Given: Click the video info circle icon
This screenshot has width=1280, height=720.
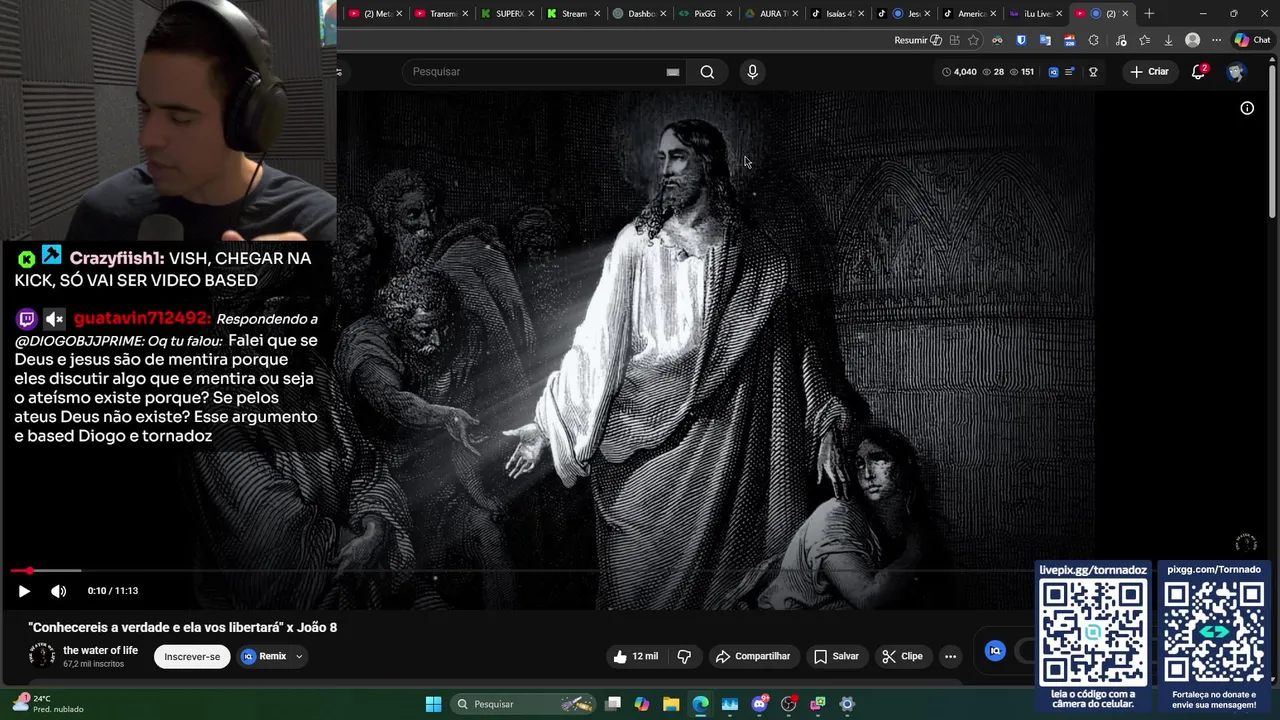Looking at the screenshot, I should [1247, 108].
